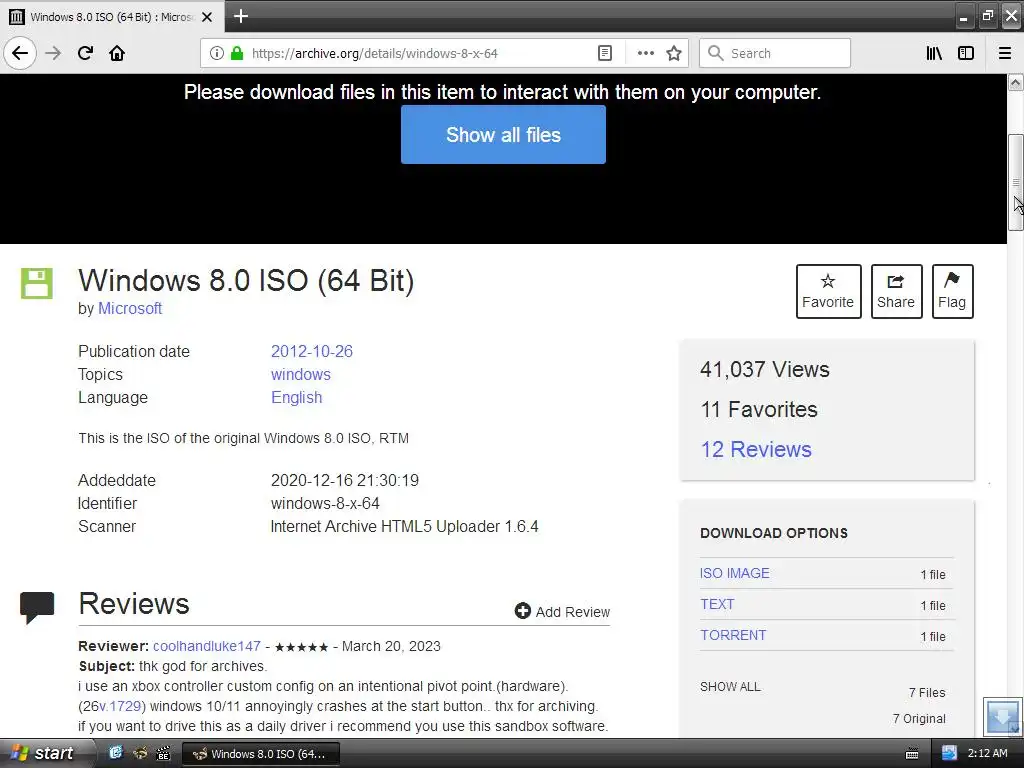Screen dimensions: 1024x768
Task: Click the '7 Original' text
Action: click(919, 718)
